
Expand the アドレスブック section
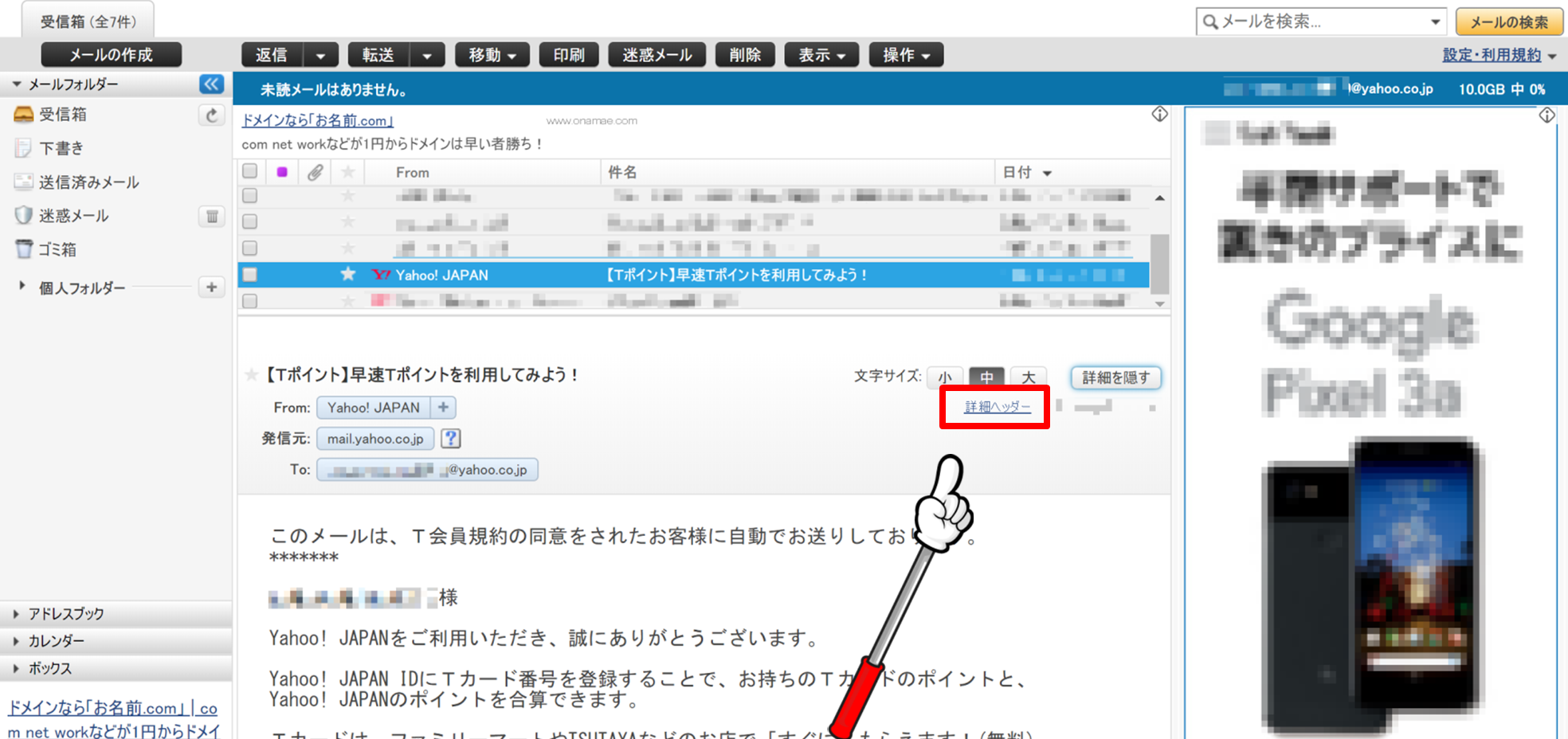pyautogui.click(x=16, y=614)
